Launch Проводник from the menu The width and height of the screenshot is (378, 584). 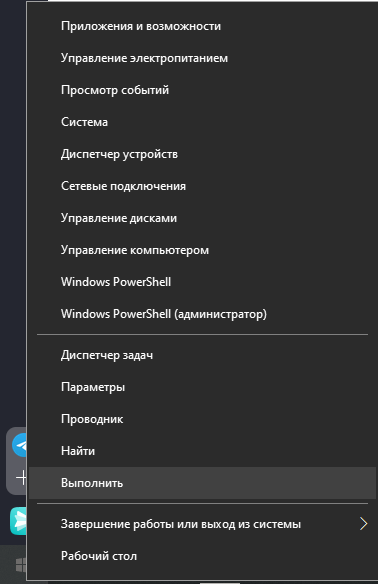point(92,419)
